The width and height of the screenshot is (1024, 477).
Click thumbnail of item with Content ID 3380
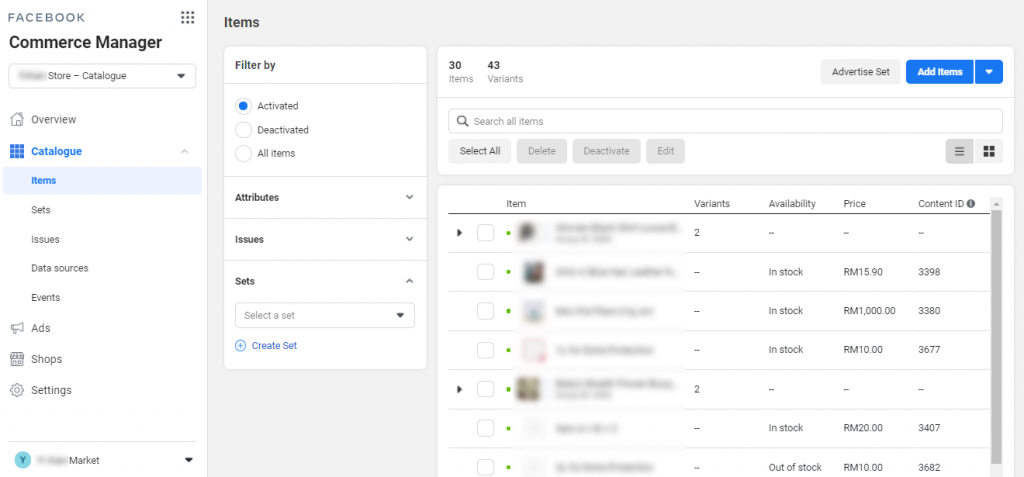click(534, 311)
